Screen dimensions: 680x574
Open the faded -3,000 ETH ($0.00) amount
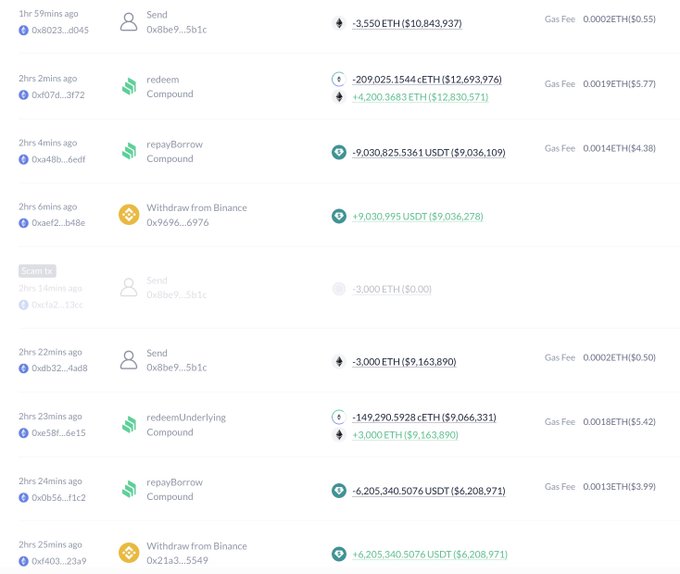[392, 289]
